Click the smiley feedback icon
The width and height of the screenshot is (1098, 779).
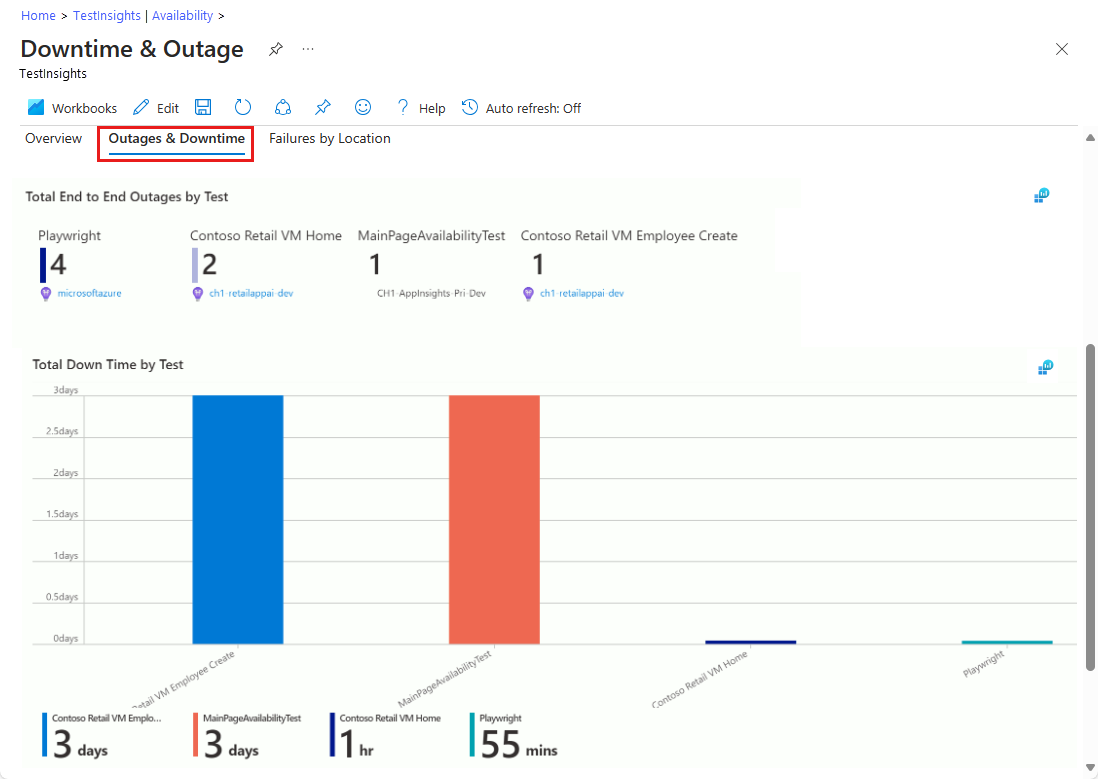(x=363, y=107)
